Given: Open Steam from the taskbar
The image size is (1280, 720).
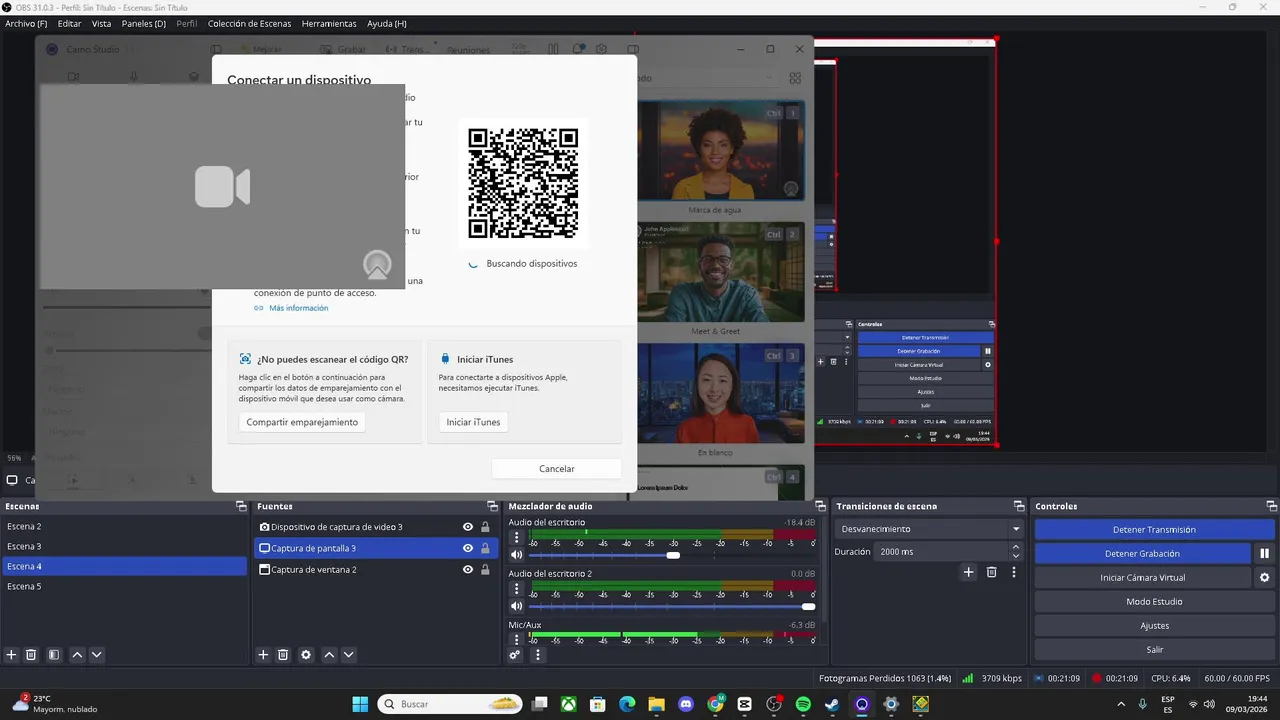Looking at the screenshot, I should [832, 704].
